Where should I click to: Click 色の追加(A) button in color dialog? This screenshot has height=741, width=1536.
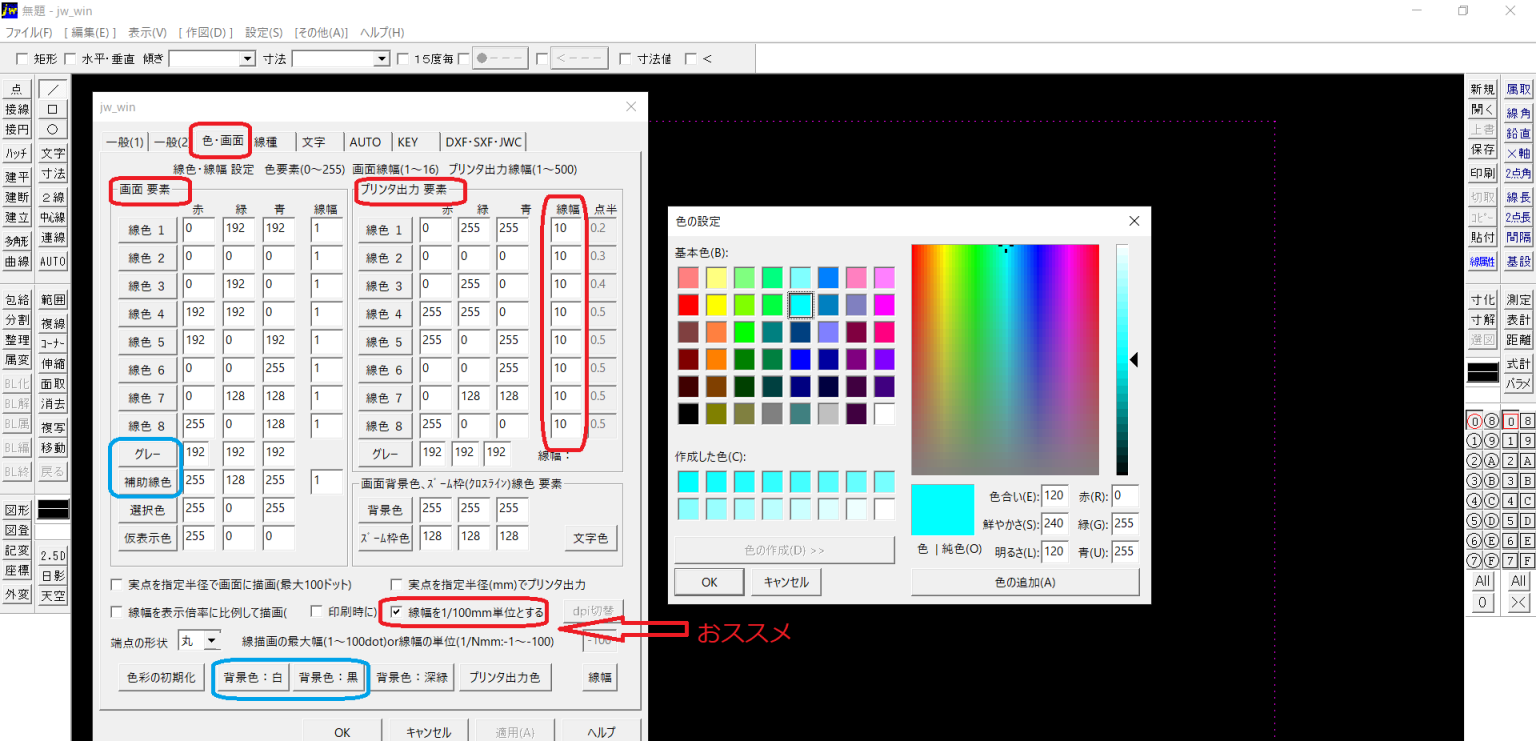pos(1025,581)
